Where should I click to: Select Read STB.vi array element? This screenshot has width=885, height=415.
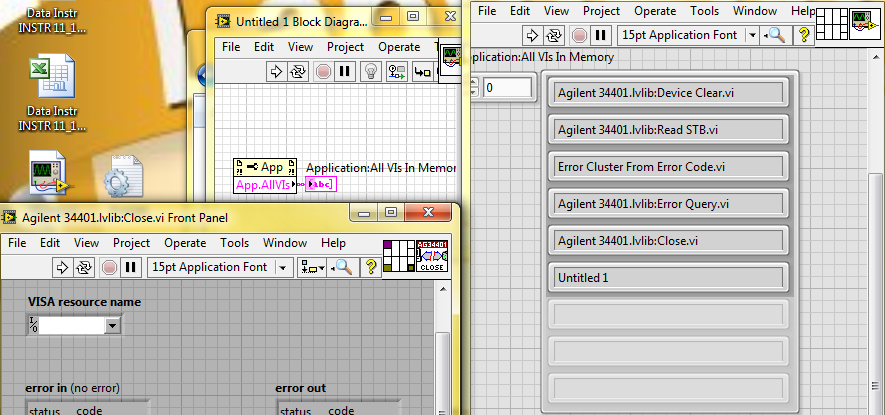668,130
